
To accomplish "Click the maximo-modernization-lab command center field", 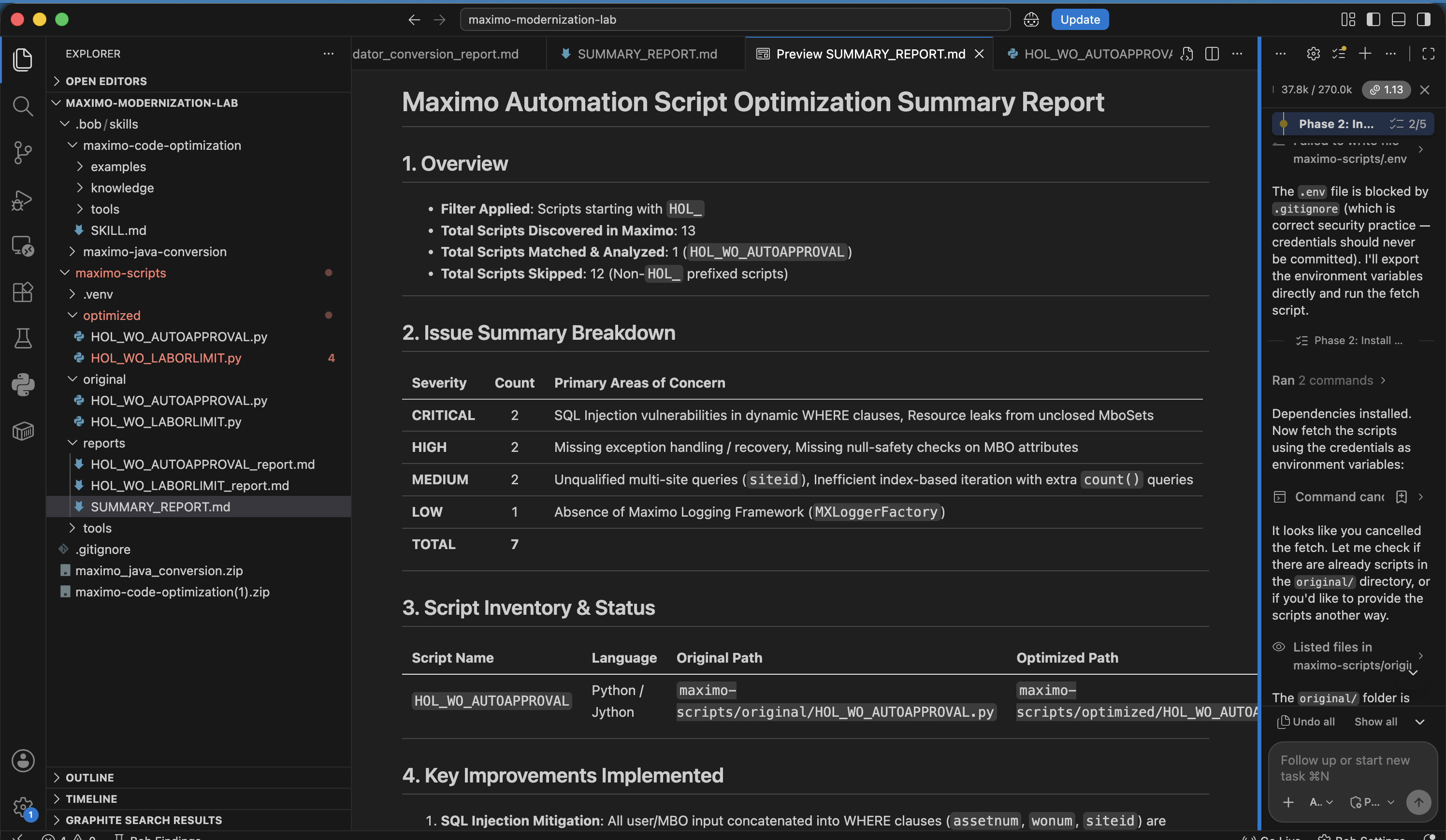I will (x=735, y=19).
